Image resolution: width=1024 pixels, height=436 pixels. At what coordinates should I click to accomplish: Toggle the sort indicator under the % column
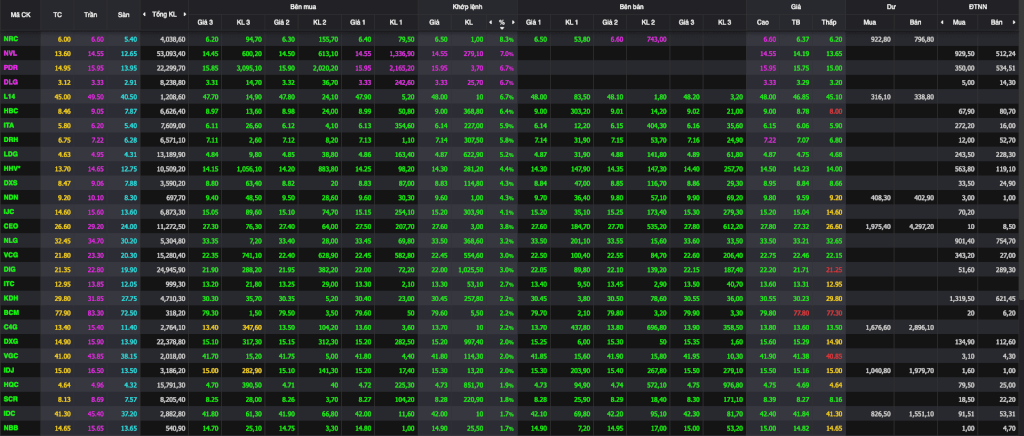(502, 28)
